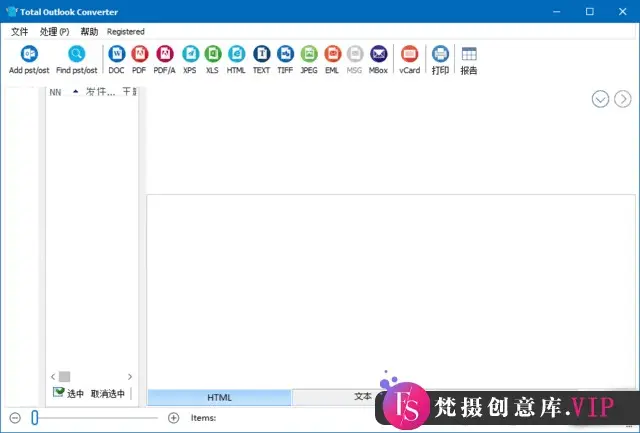Open the 处理 (P) menu
The image size is (640, 433).
point(54,31)
